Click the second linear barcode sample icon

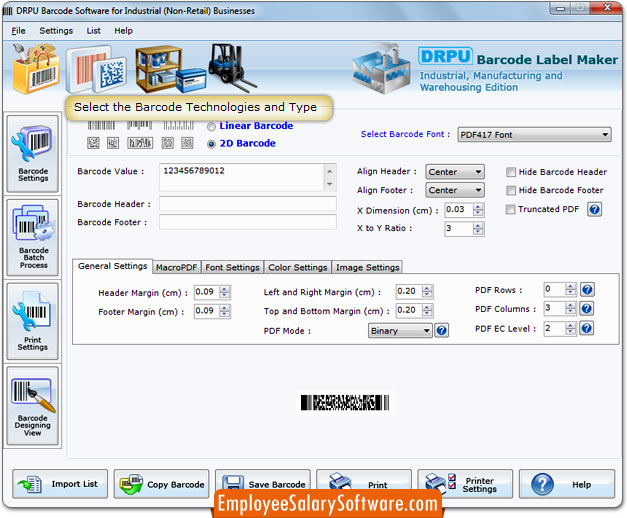pyautogui.click(x=140, y=126)
